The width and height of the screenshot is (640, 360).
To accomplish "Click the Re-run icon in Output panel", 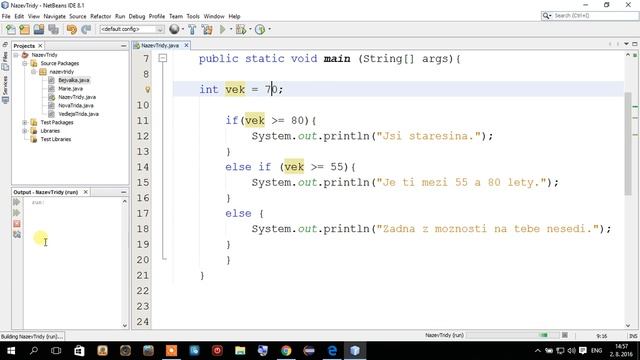I will point(17,202).
